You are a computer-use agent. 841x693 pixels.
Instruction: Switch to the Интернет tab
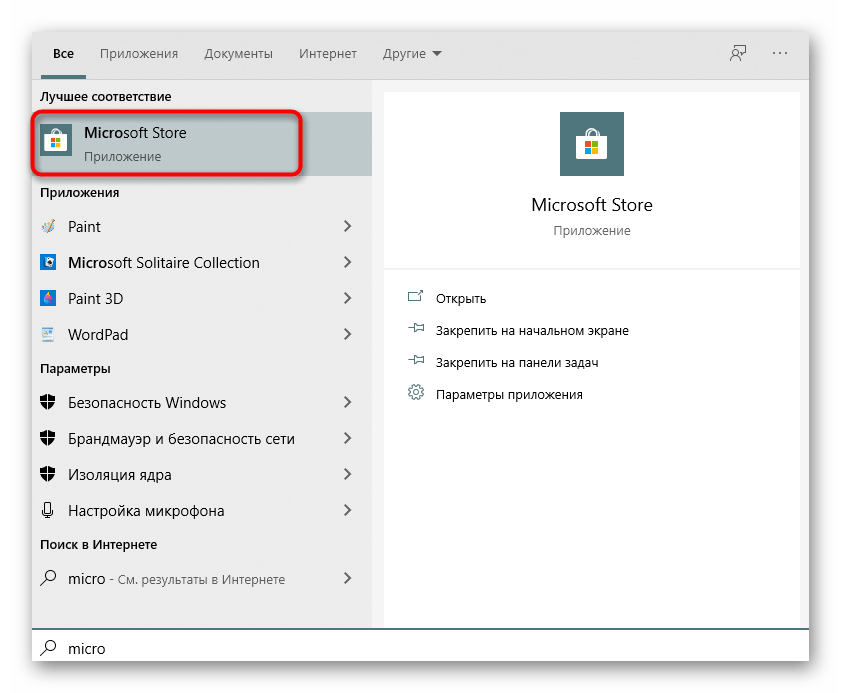pyautogui.click(x=328, y=54)
